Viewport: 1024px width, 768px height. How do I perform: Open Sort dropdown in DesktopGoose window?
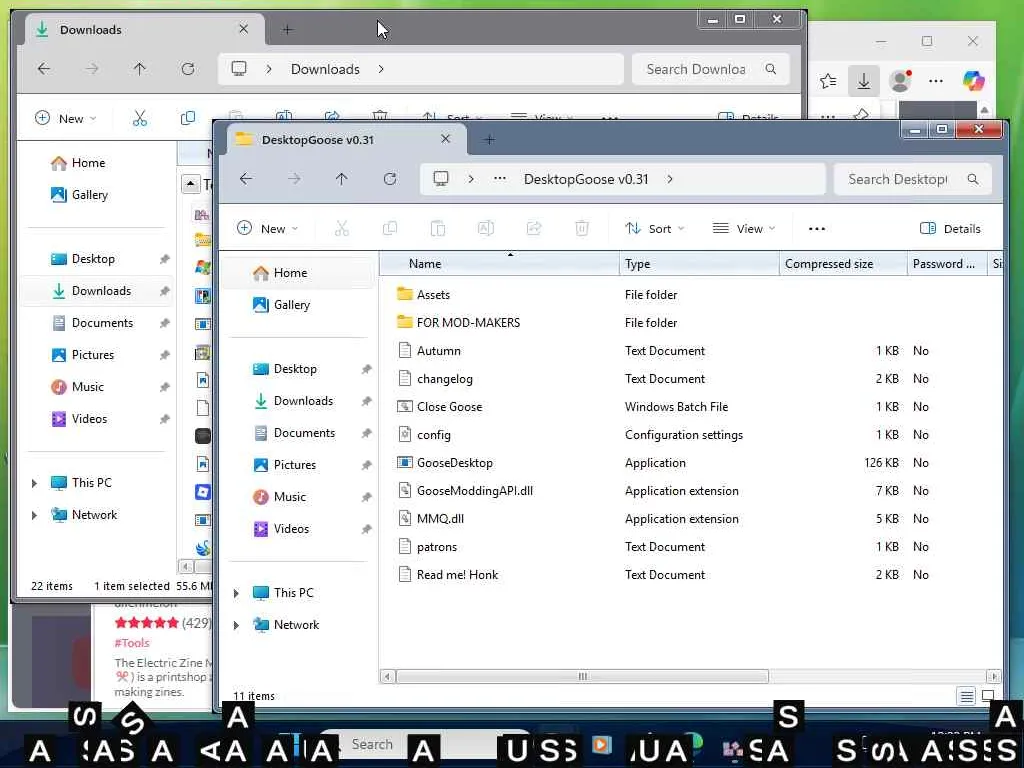click(654, 229)
